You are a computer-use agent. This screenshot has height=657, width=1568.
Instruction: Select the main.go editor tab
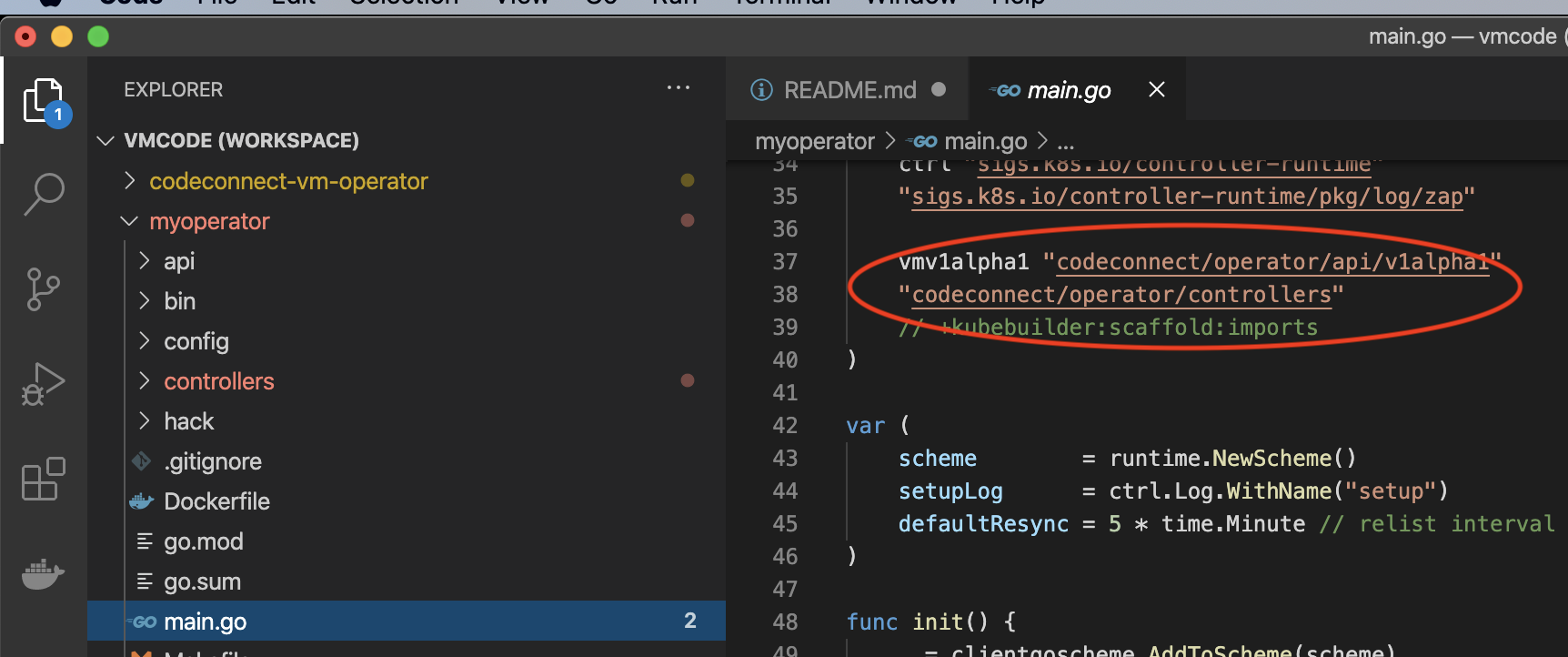tap(1078, 89)
